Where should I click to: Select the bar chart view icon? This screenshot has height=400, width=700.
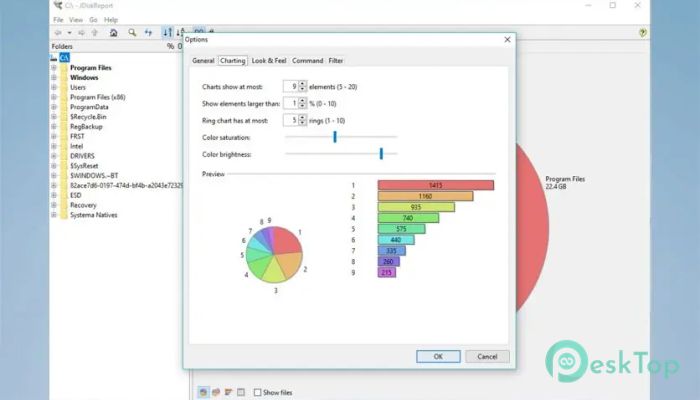228,392
